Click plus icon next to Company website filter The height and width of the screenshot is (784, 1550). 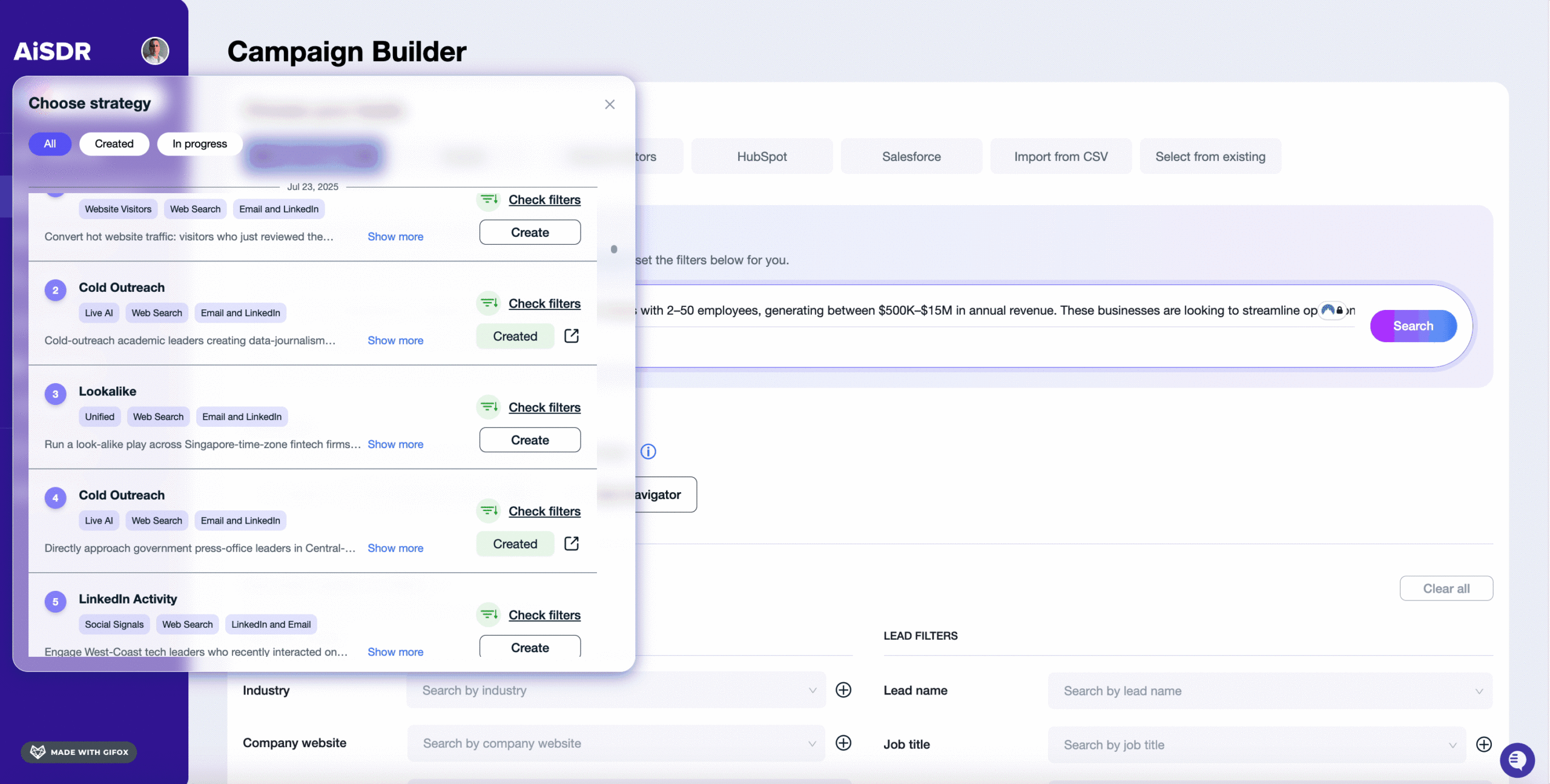[843, 743]
